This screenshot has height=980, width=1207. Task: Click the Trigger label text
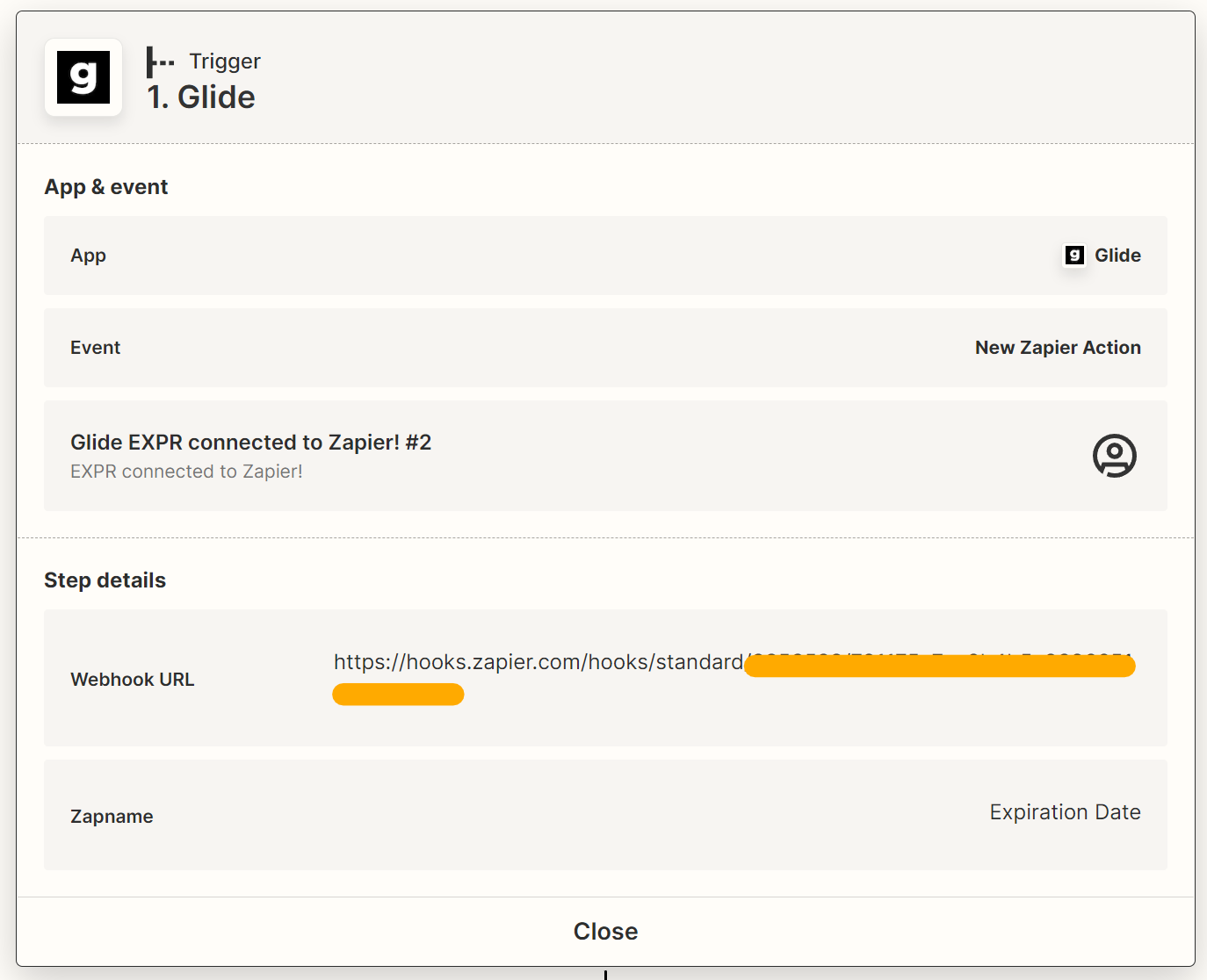click(x=225, y=61)
